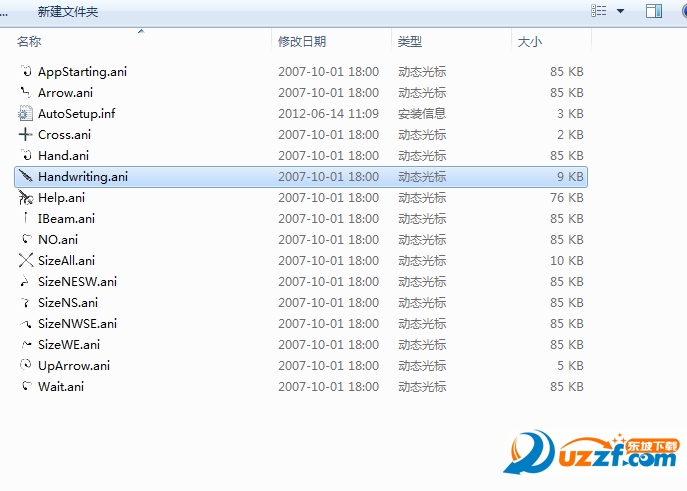Select the file name SizeNESW.ani

click(78, 282)
